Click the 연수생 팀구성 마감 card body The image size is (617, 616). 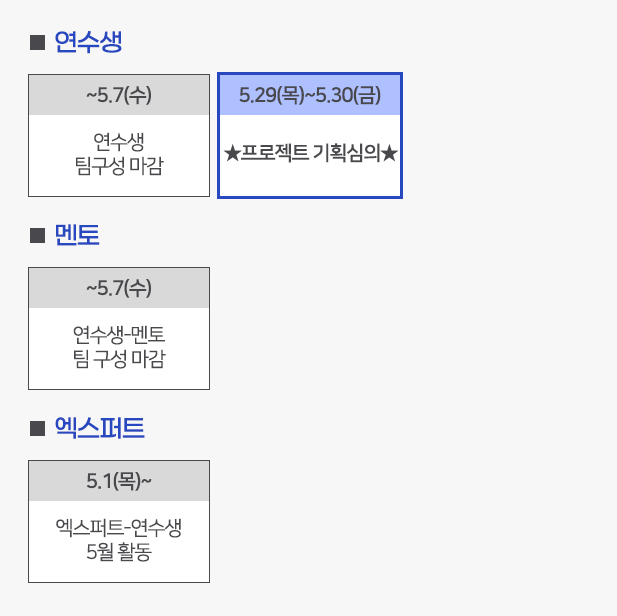119,155
